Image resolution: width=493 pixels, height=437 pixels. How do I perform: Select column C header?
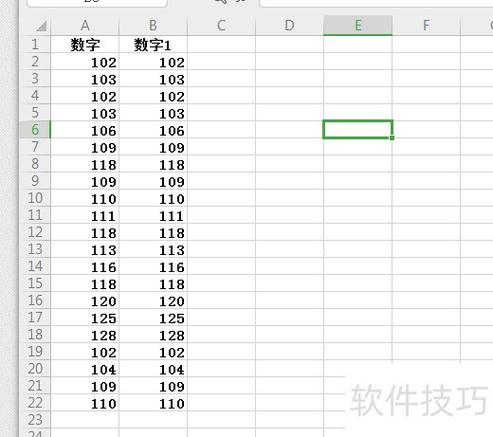(x=221, y=25)
